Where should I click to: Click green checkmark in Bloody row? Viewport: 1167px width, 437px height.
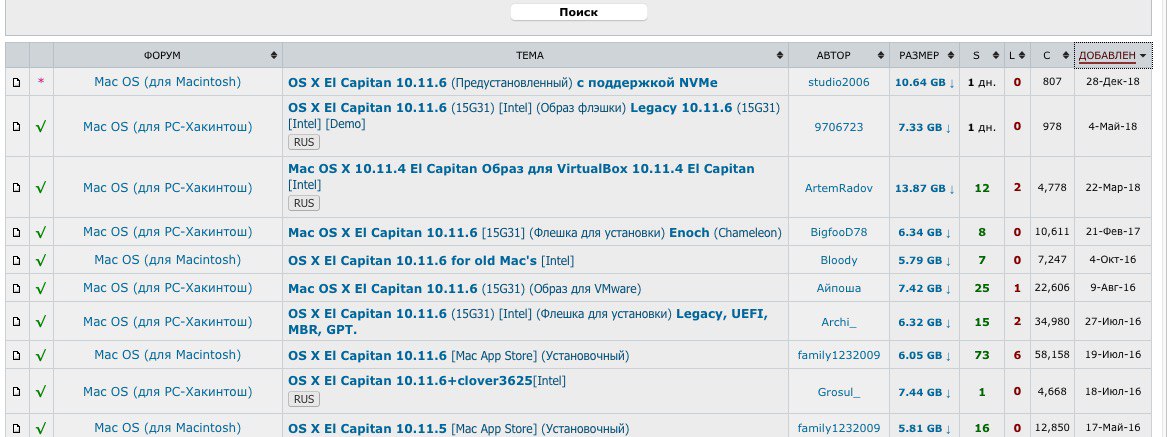coord(41,261)
